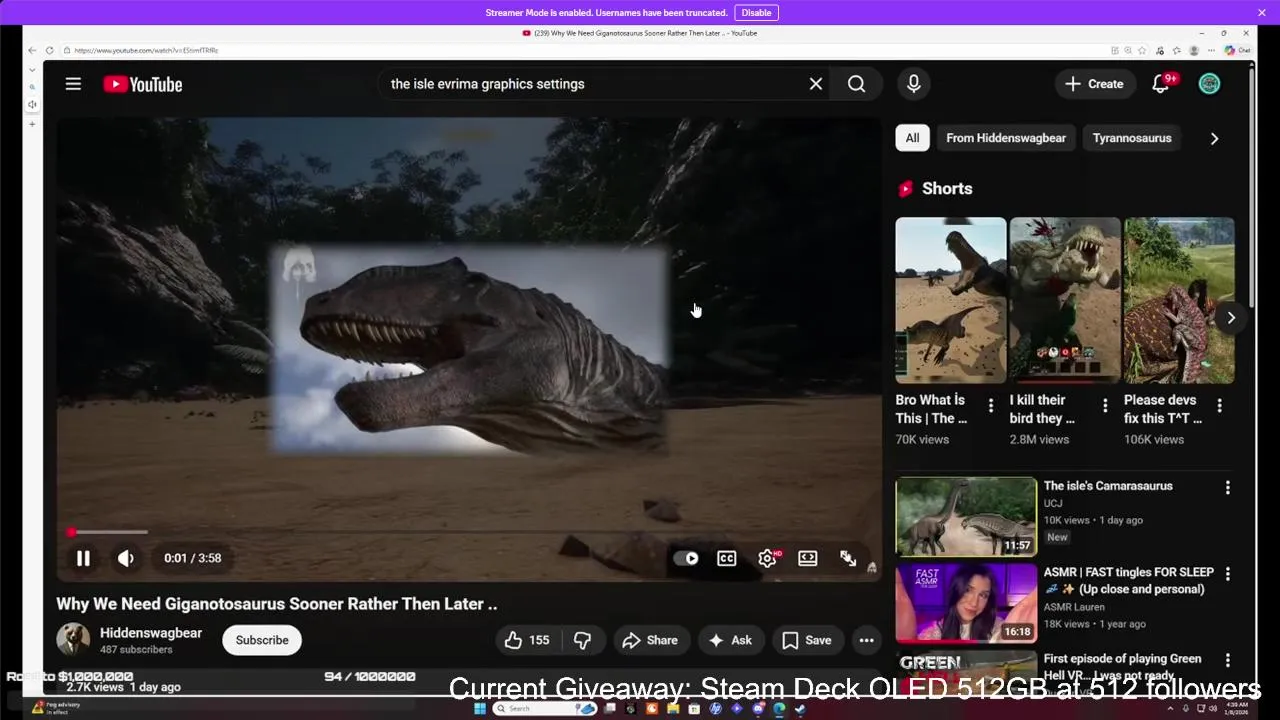
Task: Go to the YouTube home logo
Action: click(x=143, y=84)
